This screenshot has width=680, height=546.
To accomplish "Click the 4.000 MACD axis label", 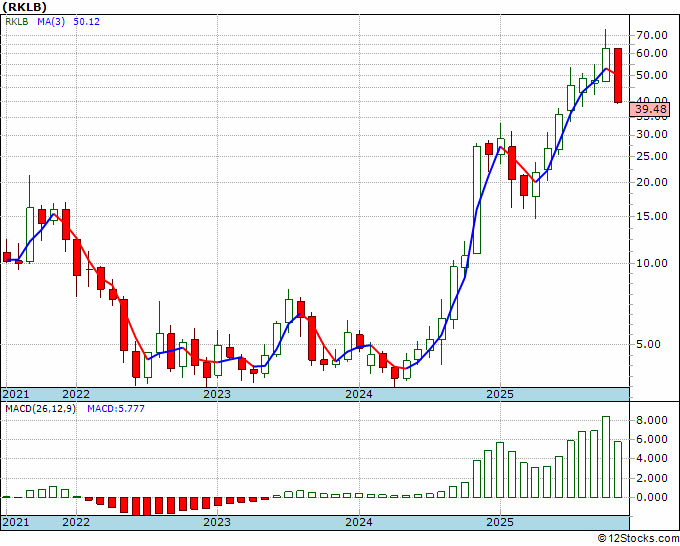I will tap(652, 458).
